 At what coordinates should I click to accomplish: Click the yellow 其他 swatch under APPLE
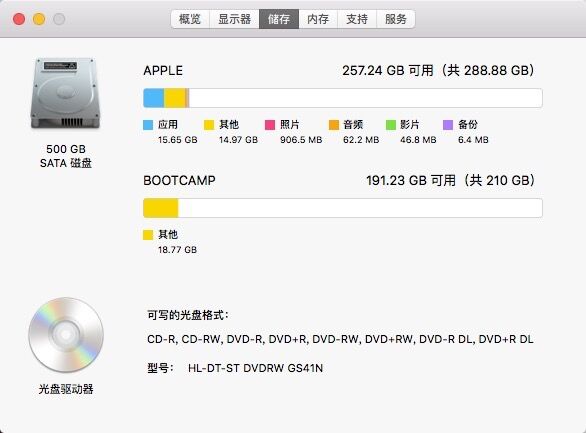click(209, 125)
